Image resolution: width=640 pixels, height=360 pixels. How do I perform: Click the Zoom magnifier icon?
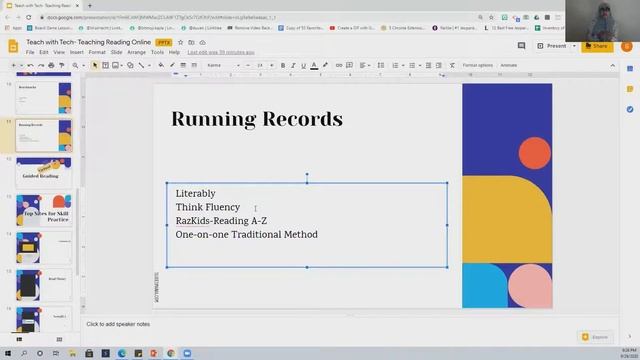click(75, 65)
